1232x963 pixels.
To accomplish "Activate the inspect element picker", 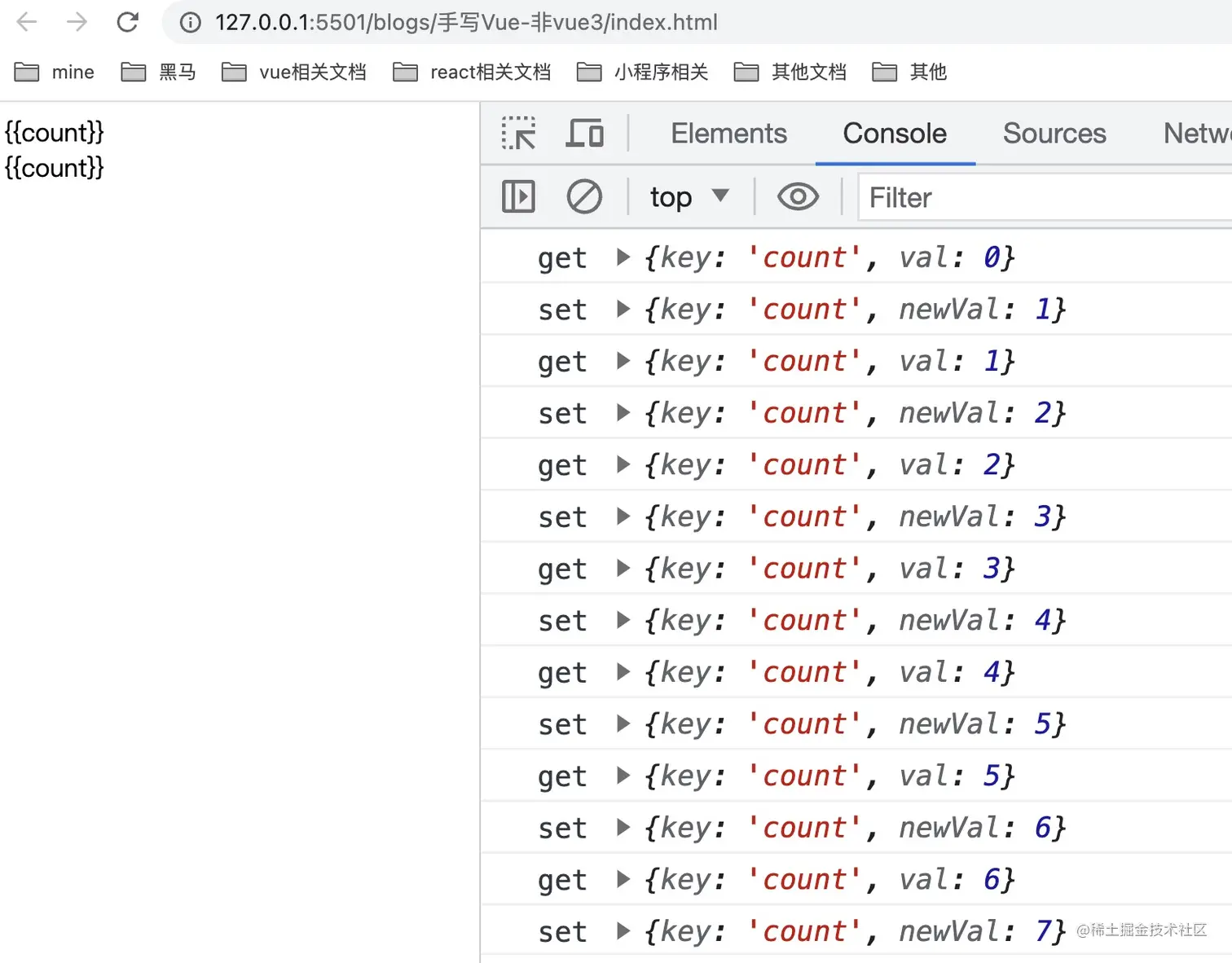I will tap(519, 134).
